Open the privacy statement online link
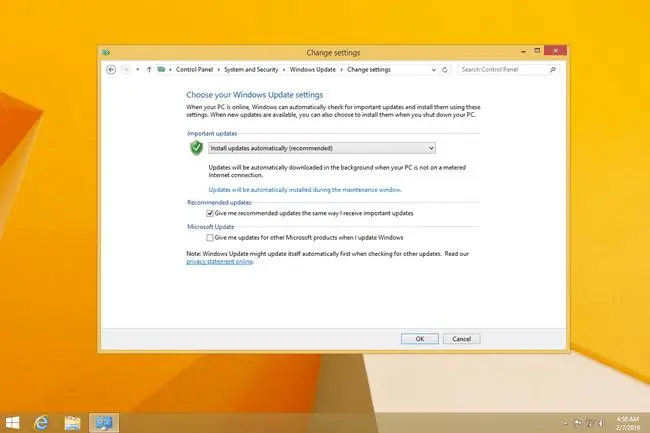Screen dimensions: 650x433 click(x=219, y=261)
